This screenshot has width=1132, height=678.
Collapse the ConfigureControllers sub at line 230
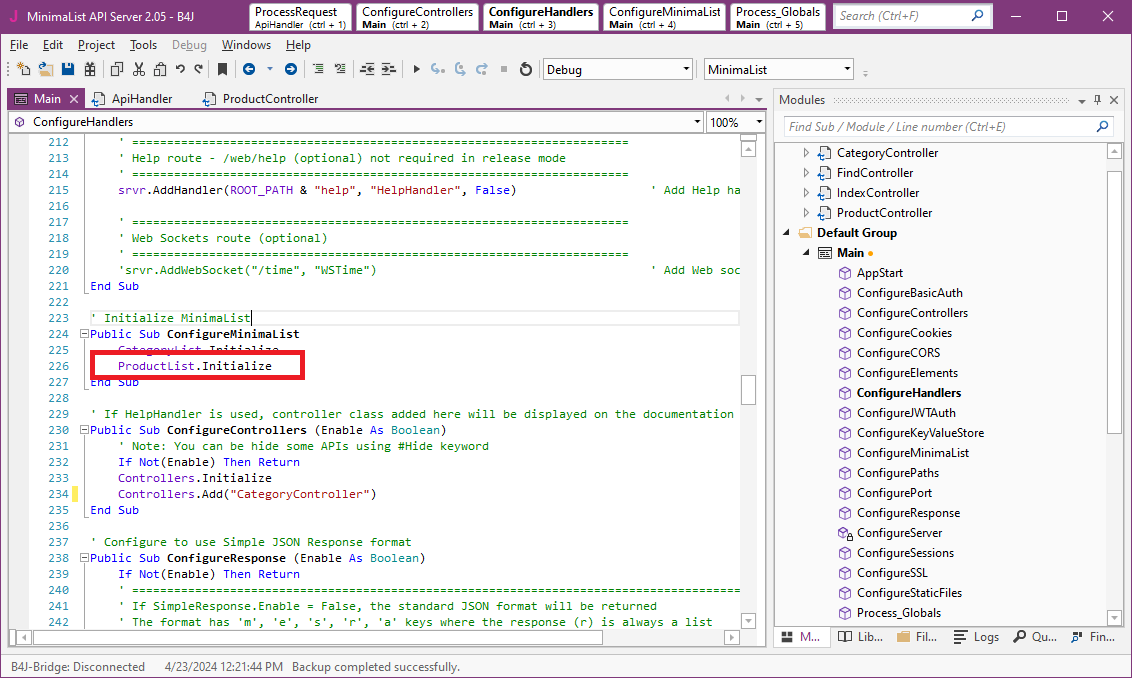click(84, 430)
